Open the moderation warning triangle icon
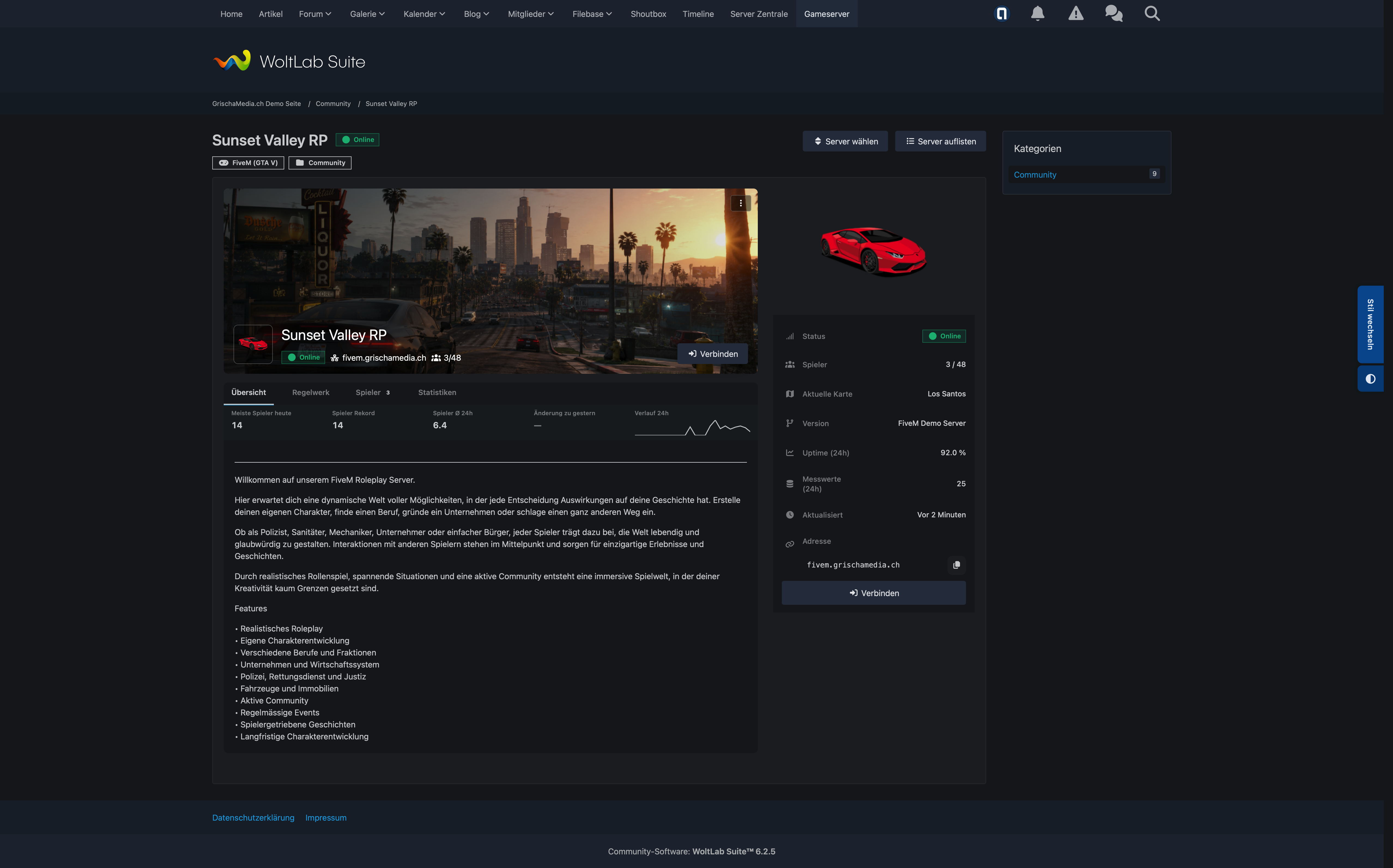 tap(1076, 14)
